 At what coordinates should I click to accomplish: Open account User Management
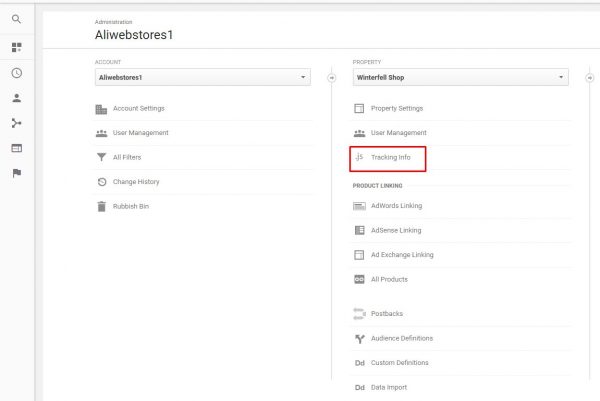140,133
